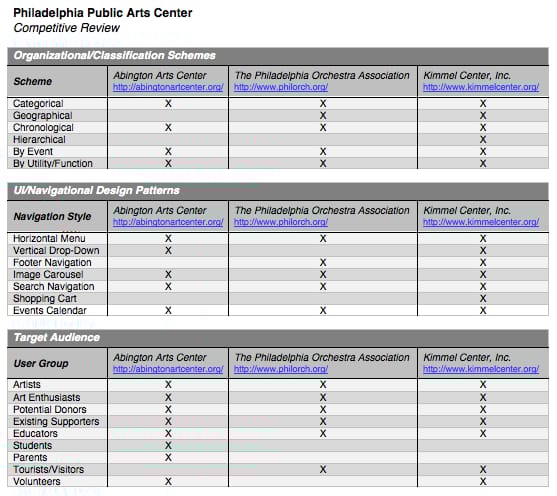
Task: Open kimmelcenter.org link in Navigational Design Patterns table
Action: coord(481,222)
